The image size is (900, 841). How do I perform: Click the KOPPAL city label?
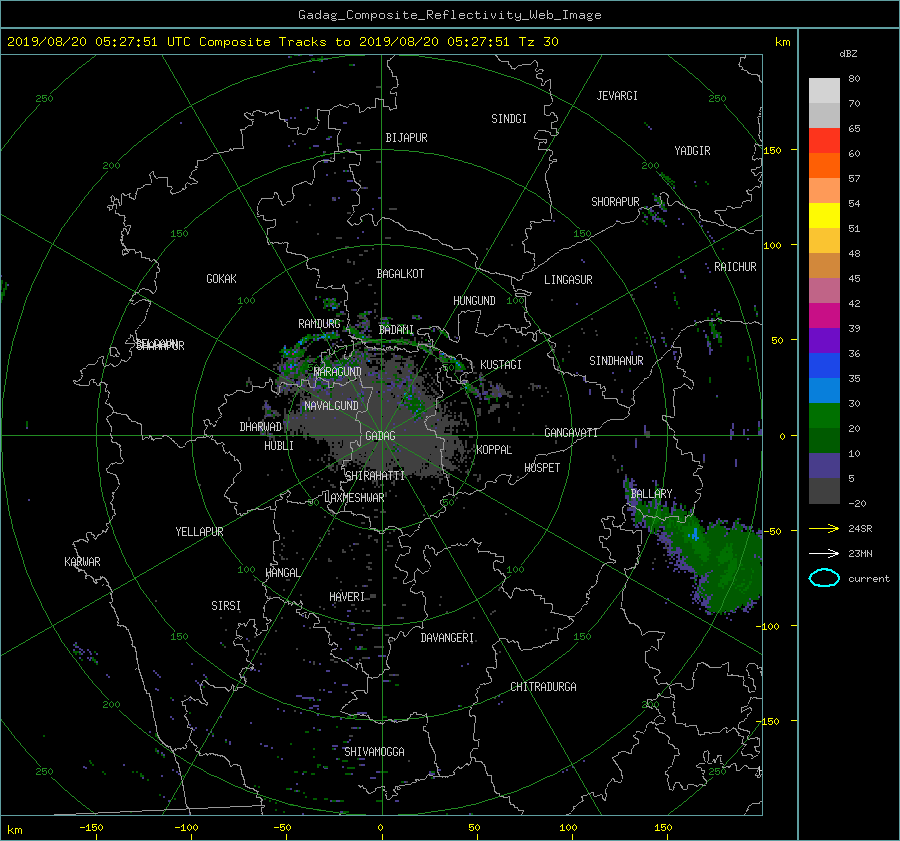pyautogui.click(x=494, y=450)
